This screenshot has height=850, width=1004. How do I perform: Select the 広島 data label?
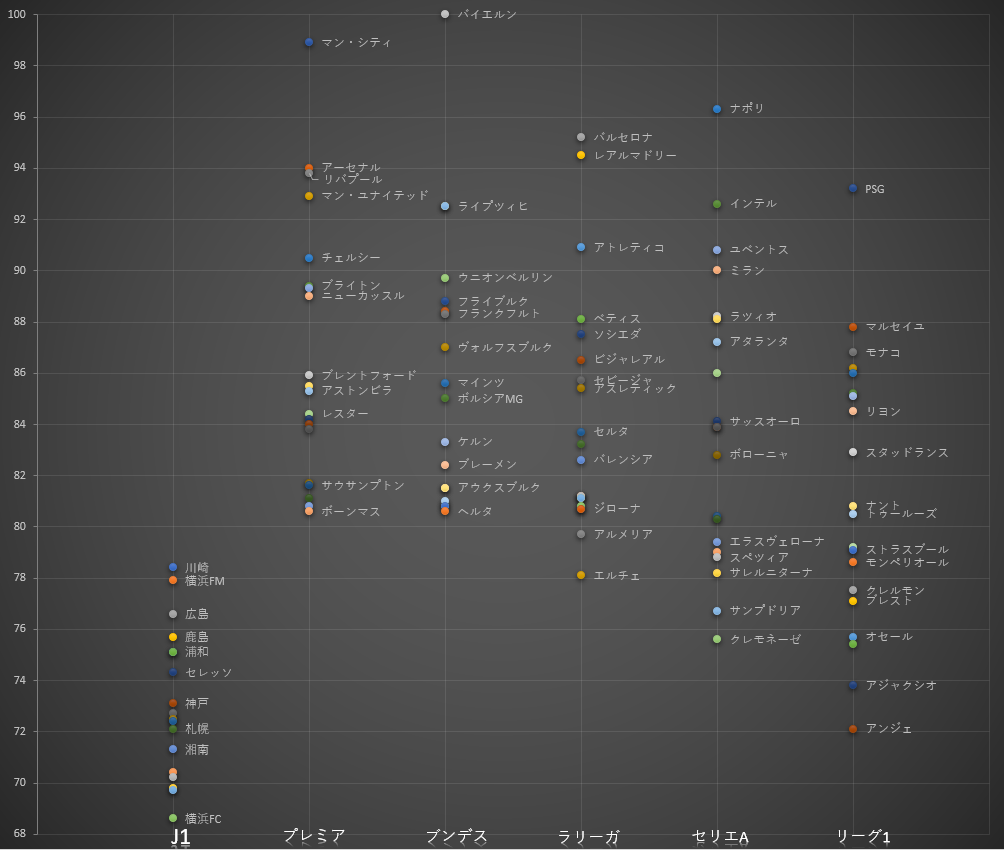[197, 614]
